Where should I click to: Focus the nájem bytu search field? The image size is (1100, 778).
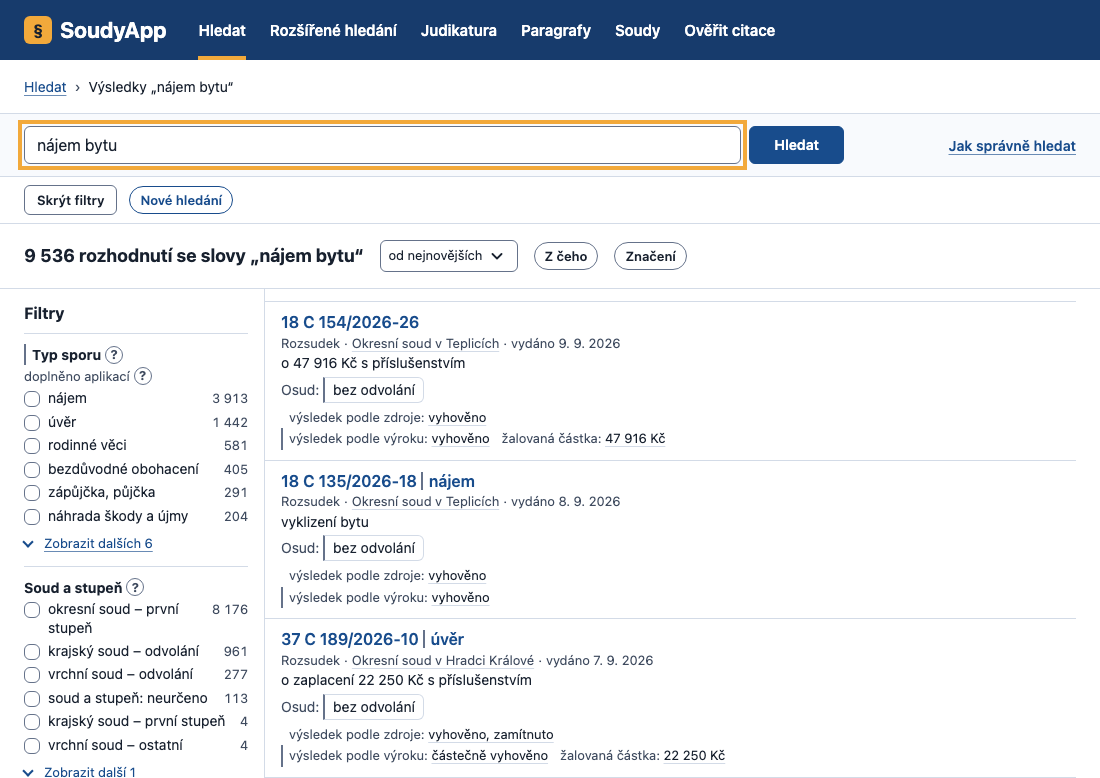[382, 145]
